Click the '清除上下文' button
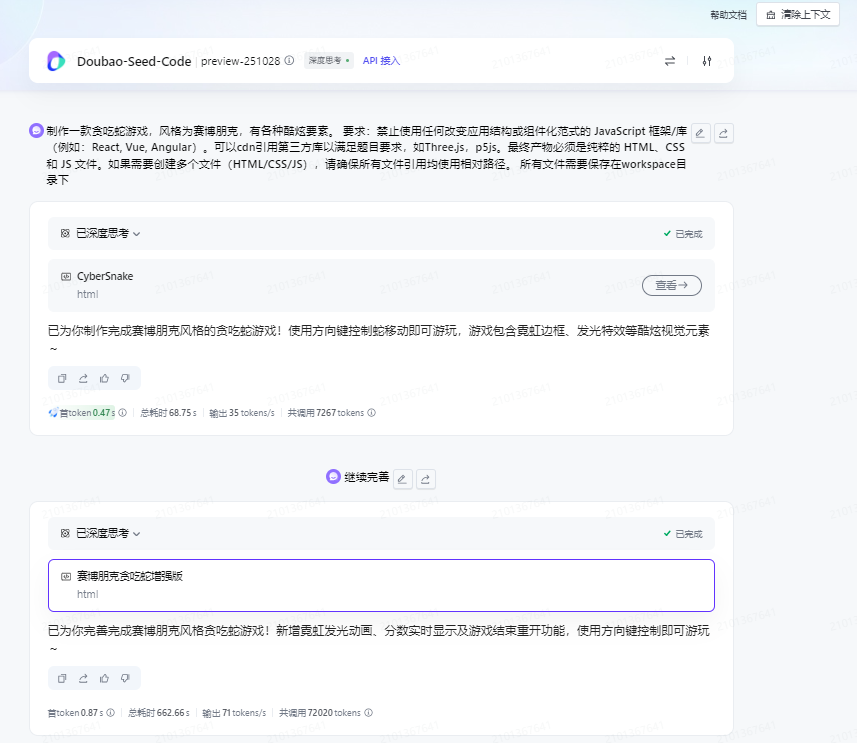The image size is (857, 743). pos(797,15)
